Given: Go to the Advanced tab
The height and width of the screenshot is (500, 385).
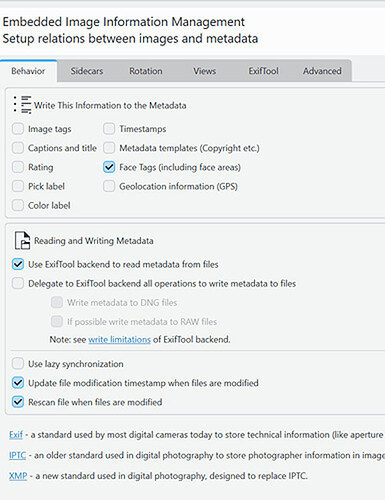Looking at the screenshot, I should [322, 71].
